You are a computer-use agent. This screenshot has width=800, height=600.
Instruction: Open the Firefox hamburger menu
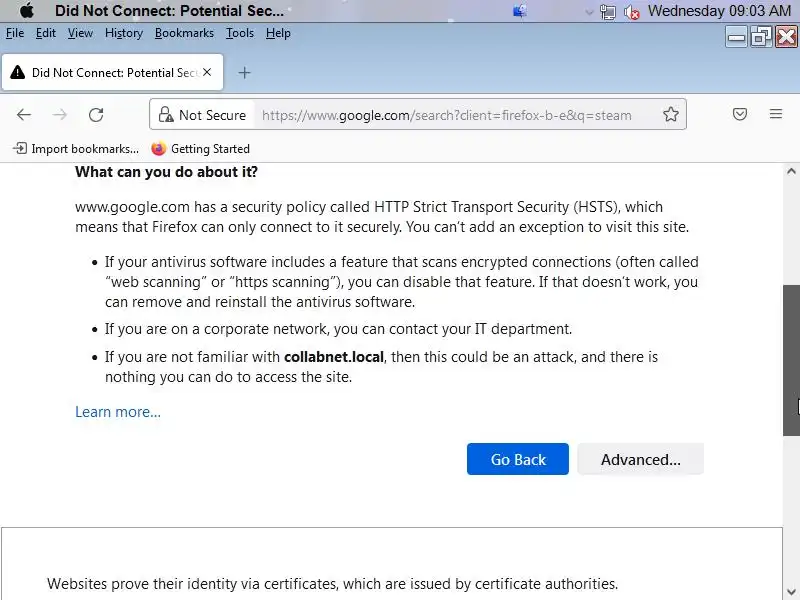776,114
